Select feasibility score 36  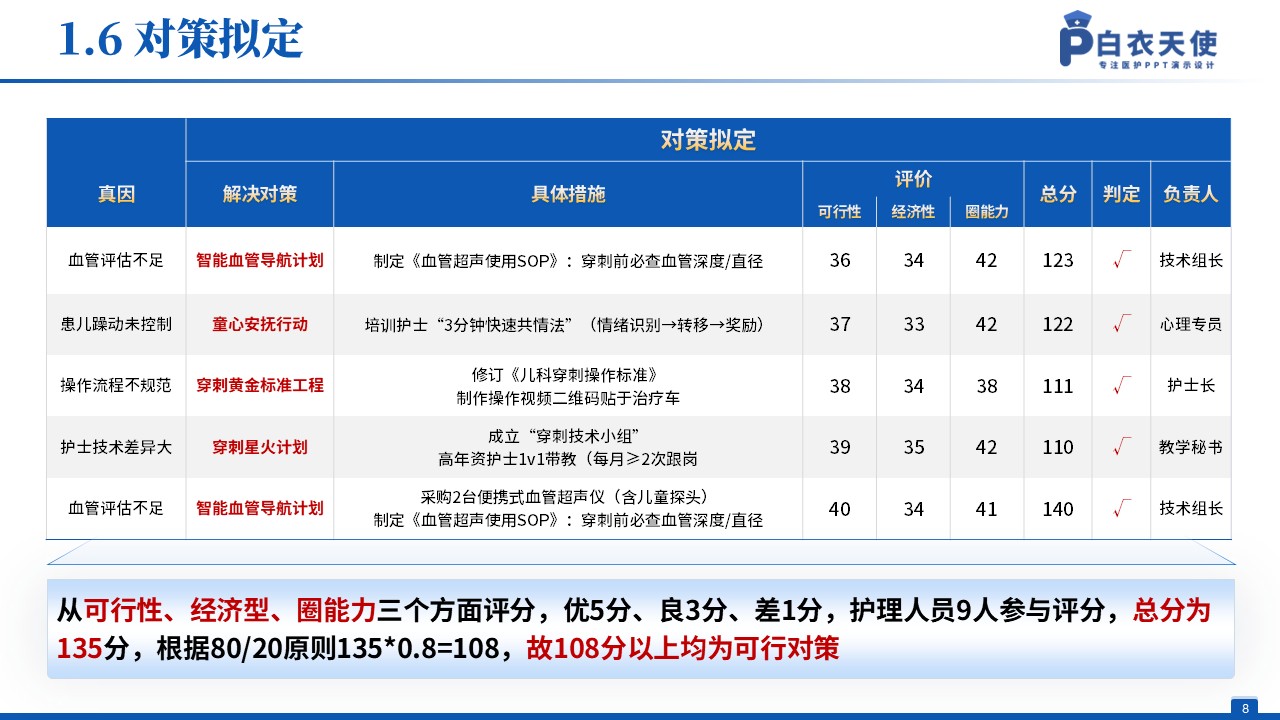pyautogui.click(x=840, y=260)
